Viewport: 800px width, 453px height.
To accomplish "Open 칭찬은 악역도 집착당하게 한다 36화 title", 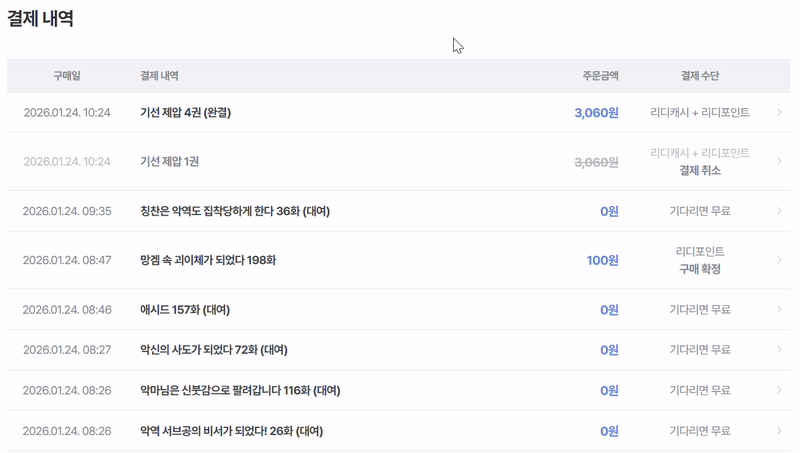I will tap(234, 211).
